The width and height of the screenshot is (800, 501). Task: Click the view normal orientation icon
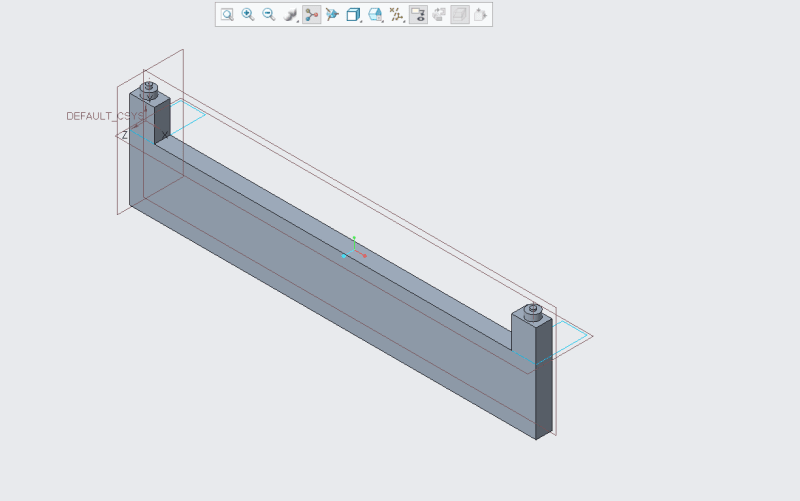332,14
